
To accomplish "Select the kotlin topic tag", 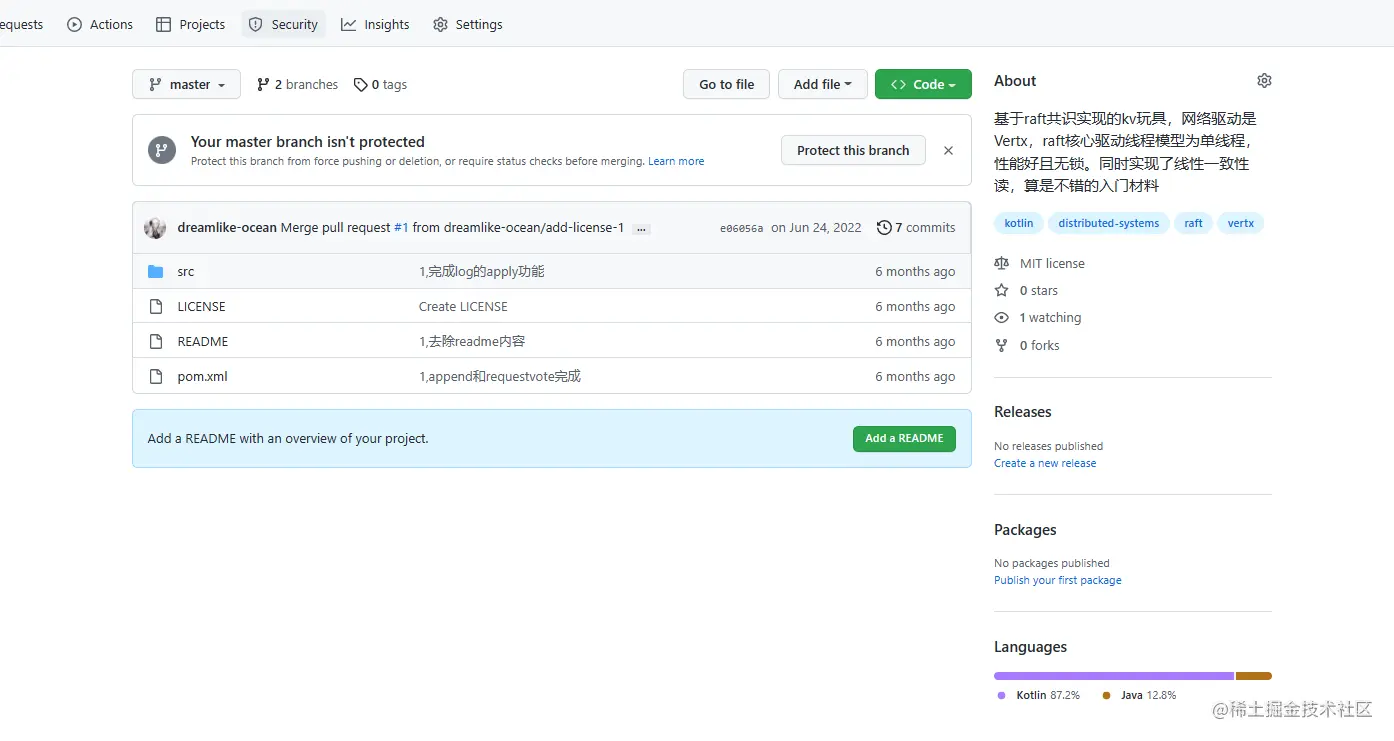I will pos(1019,224).
